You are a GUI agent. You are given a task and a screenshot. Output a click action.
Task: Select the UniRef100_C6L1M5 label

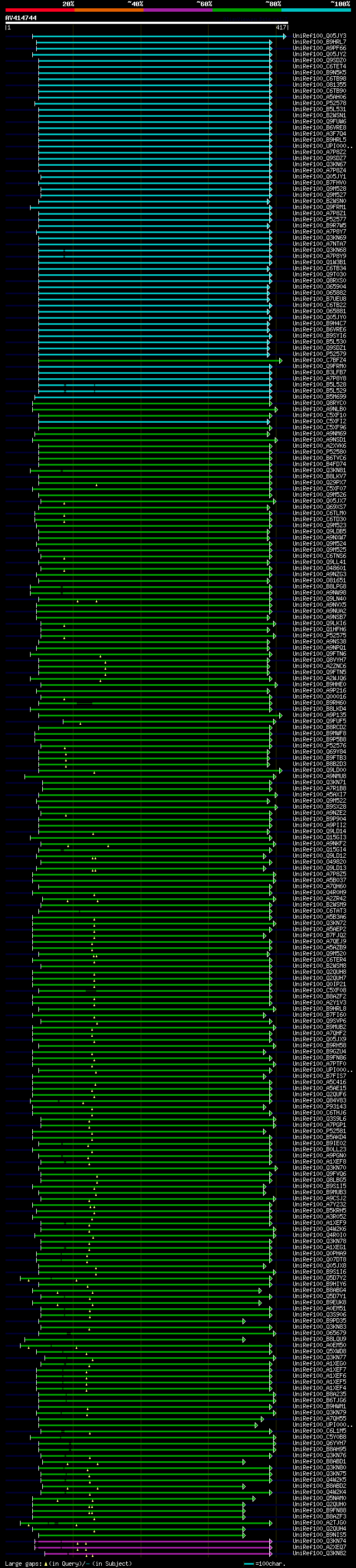tap(319, 1431)
